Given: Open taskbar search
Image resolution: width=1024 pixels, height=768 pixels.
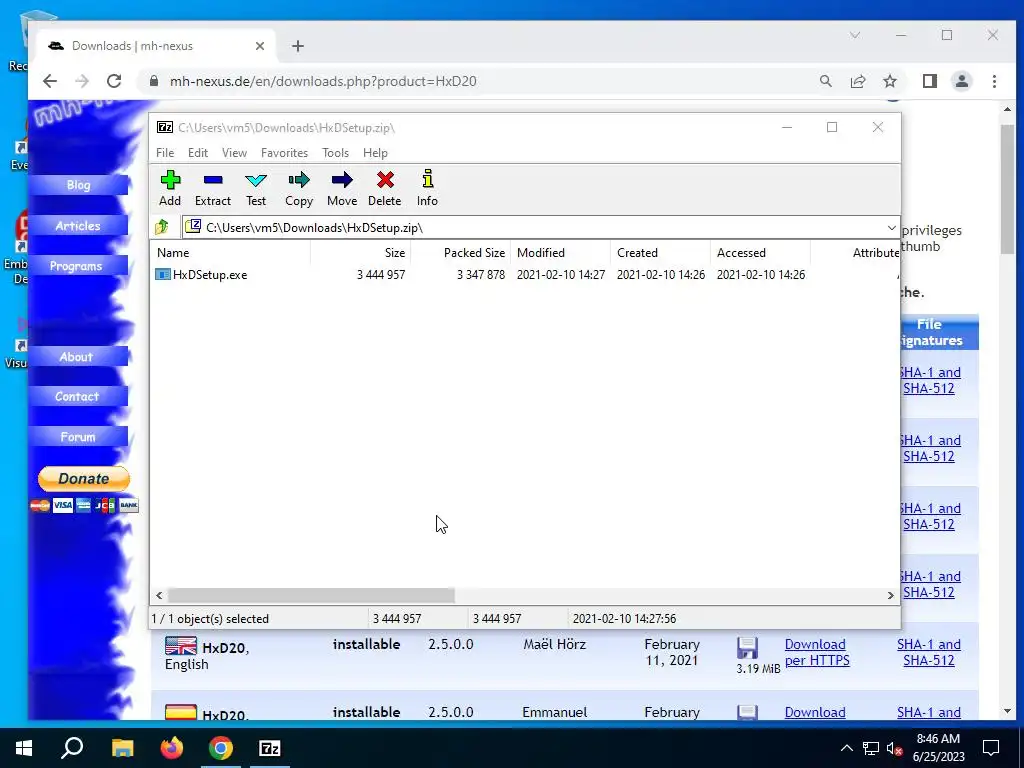Looking at the screenshot, I should click(72, 748).
